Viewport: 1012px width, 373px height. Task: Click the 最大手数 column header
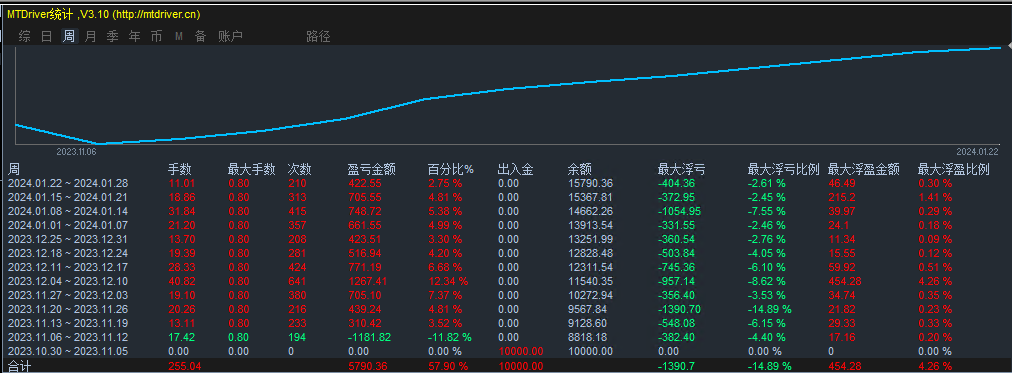pos(252,170)
